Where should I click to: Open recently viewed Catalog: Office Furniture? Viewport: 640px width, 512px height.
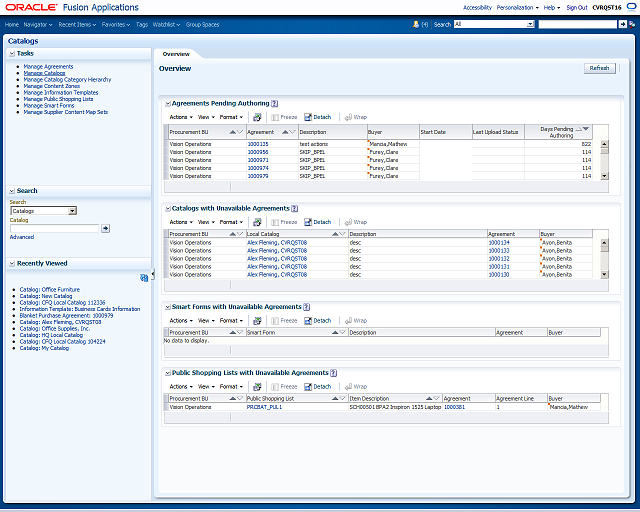[50, 289]
